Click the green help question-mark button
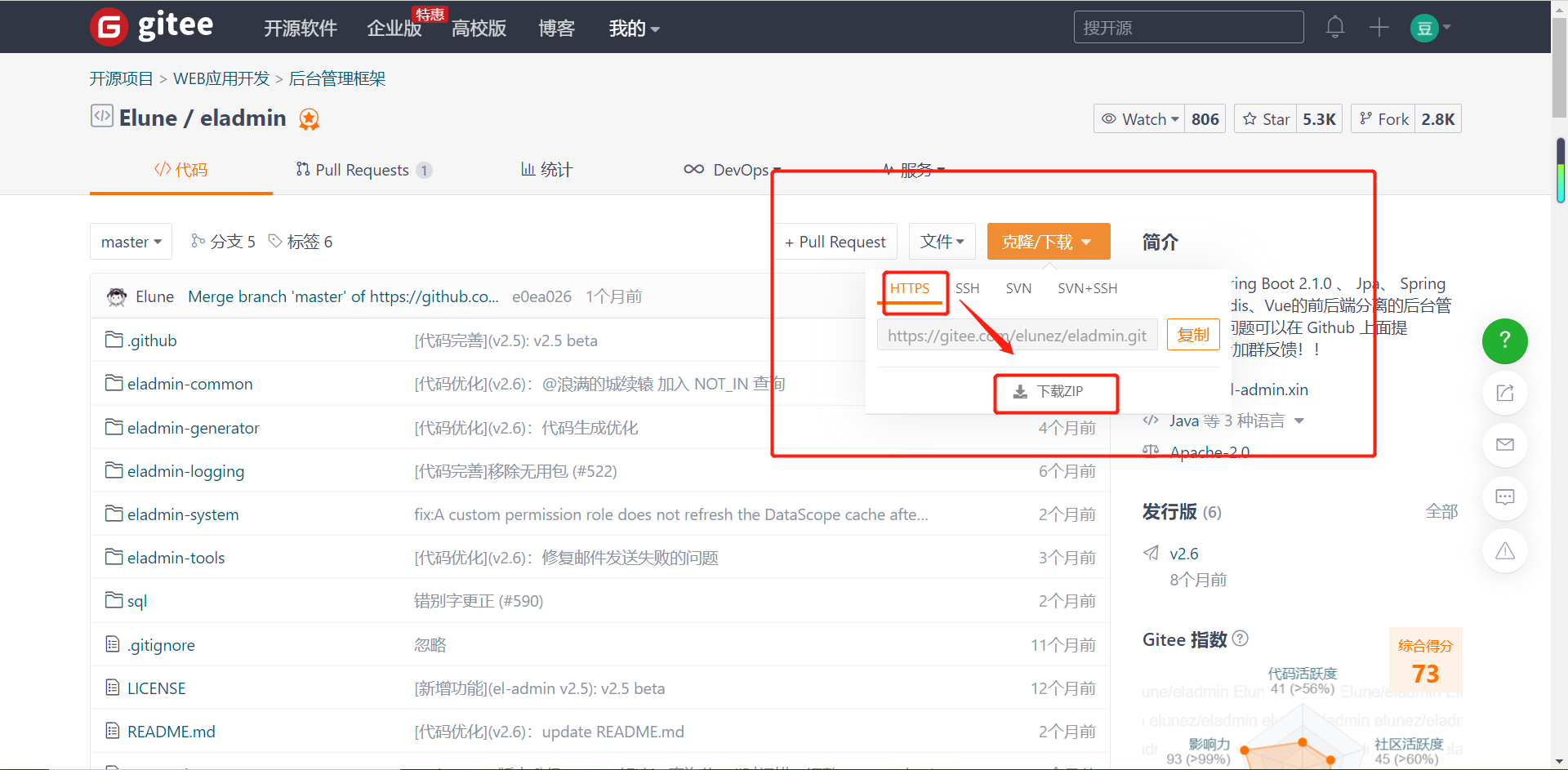This screenshot has height=770, width=1568. [1504, 340]
